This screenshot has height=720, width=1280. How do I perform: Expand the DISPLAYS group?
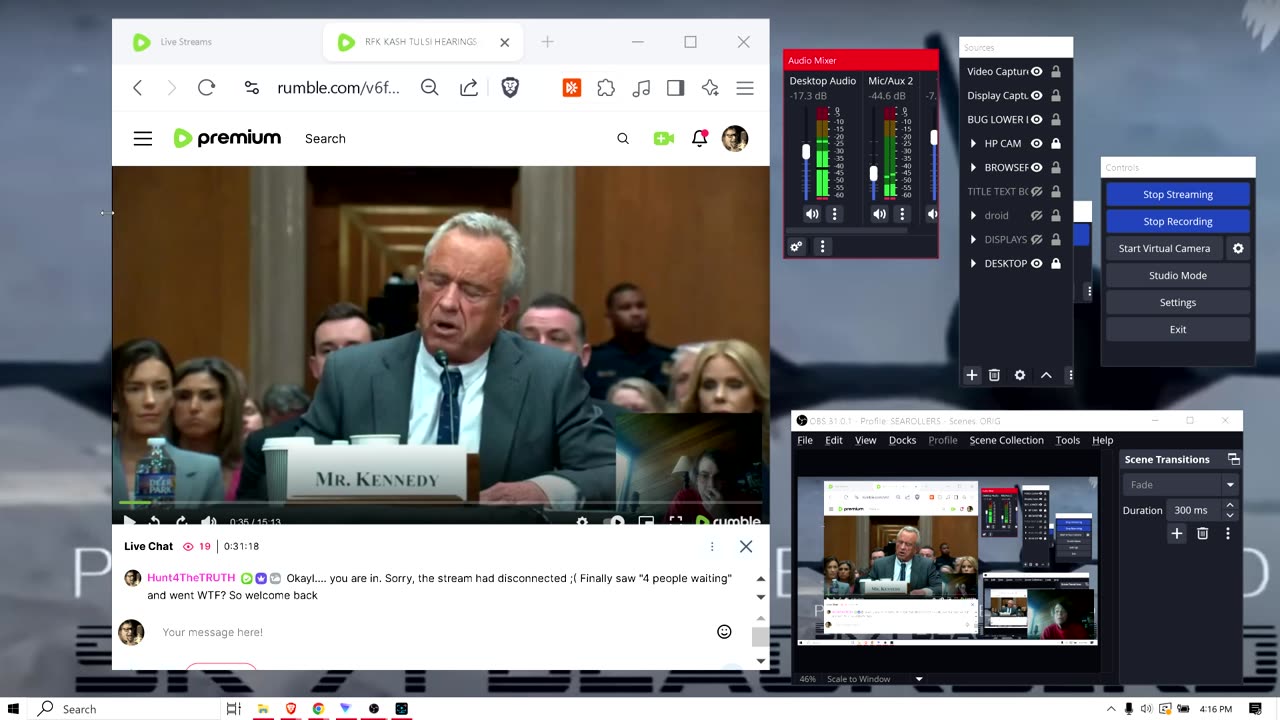coord(973,239)
